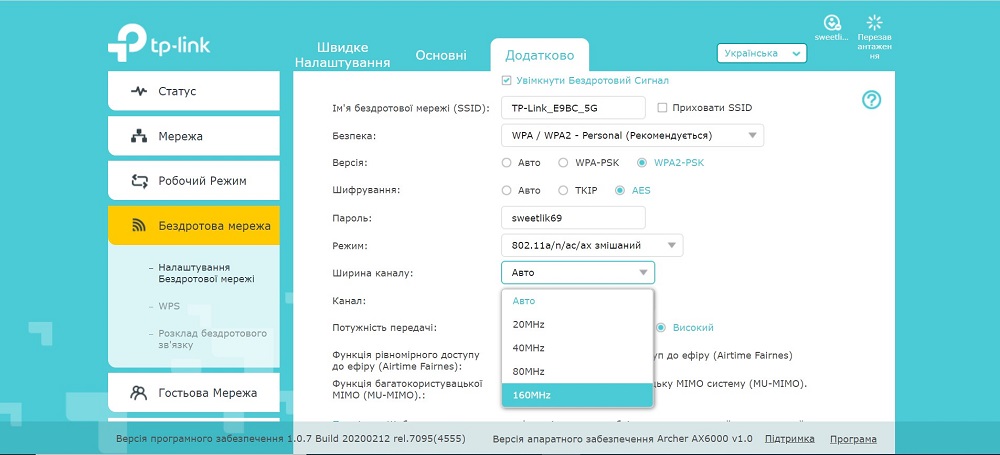The width and height of the screenshot is (1000, 455).
Task: Open the Підтримка link in footer
Action: click(790, 439)
